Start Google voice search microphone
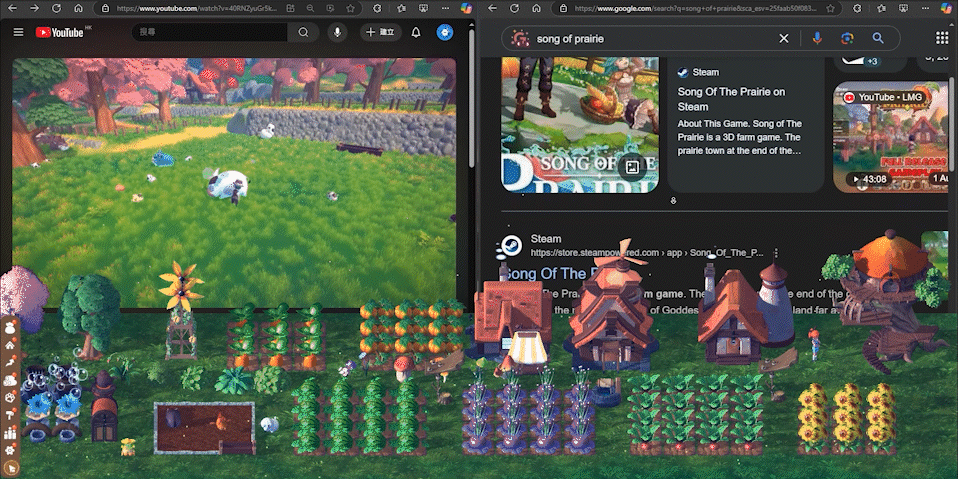This screenshot has width=958, height=479. [817, 38]
